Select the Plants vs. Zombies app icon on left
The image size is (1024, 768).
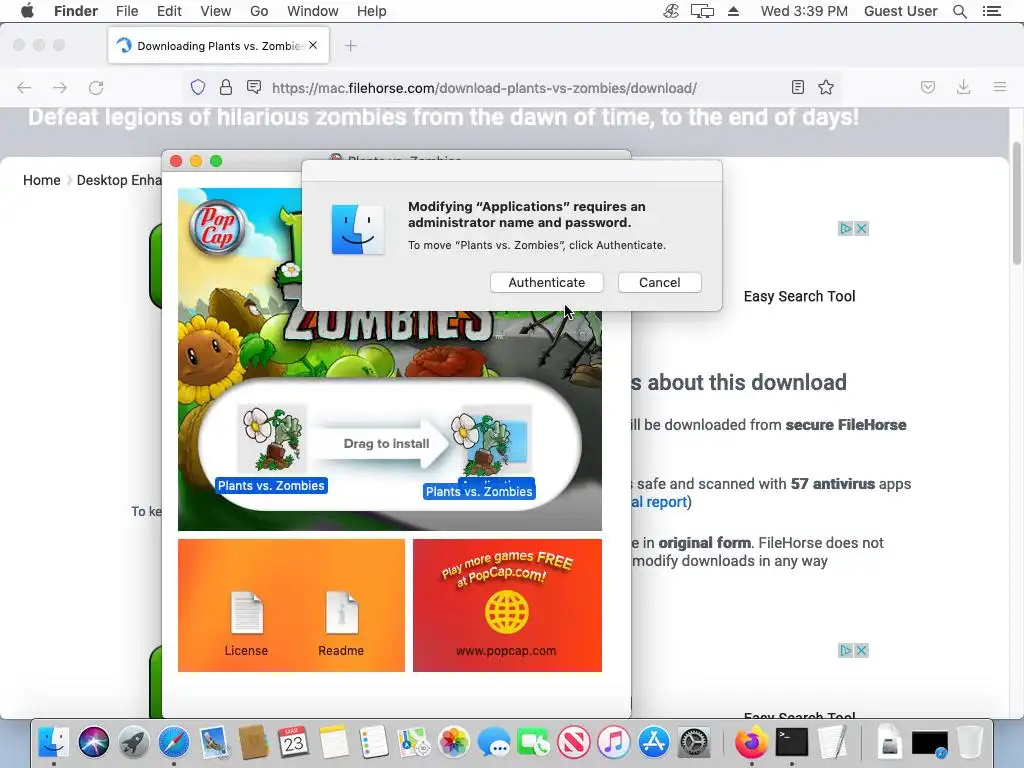(272, 438)
